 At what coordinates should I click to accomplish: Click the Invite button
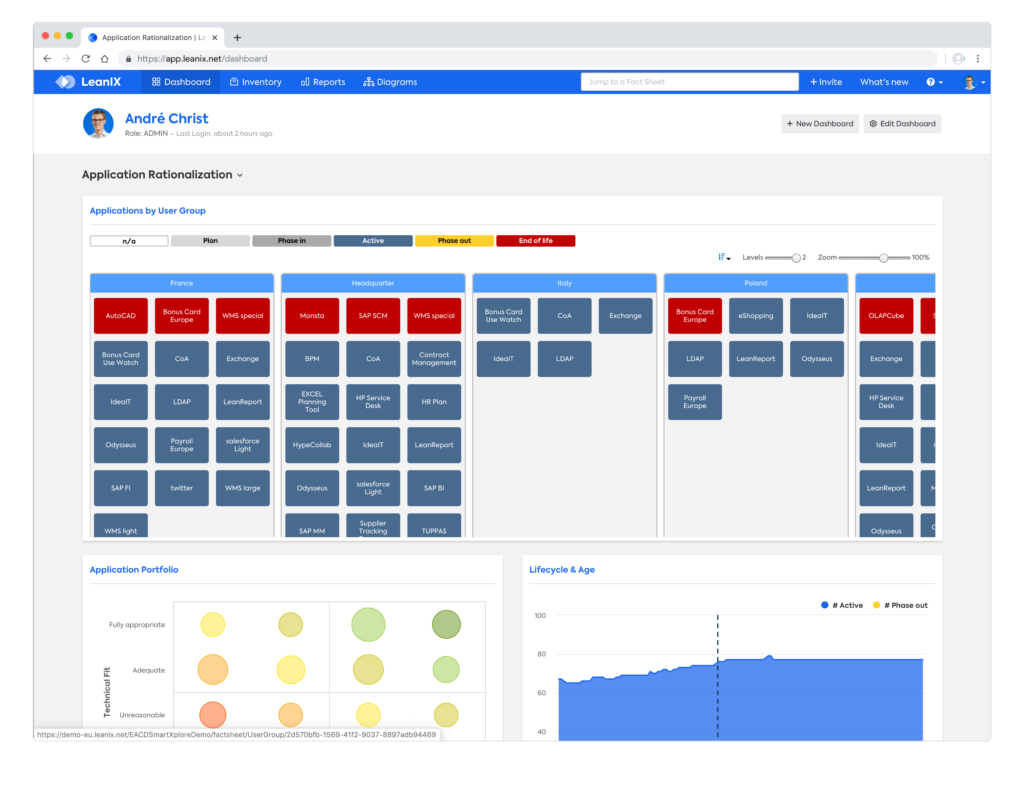coord(825,82)
